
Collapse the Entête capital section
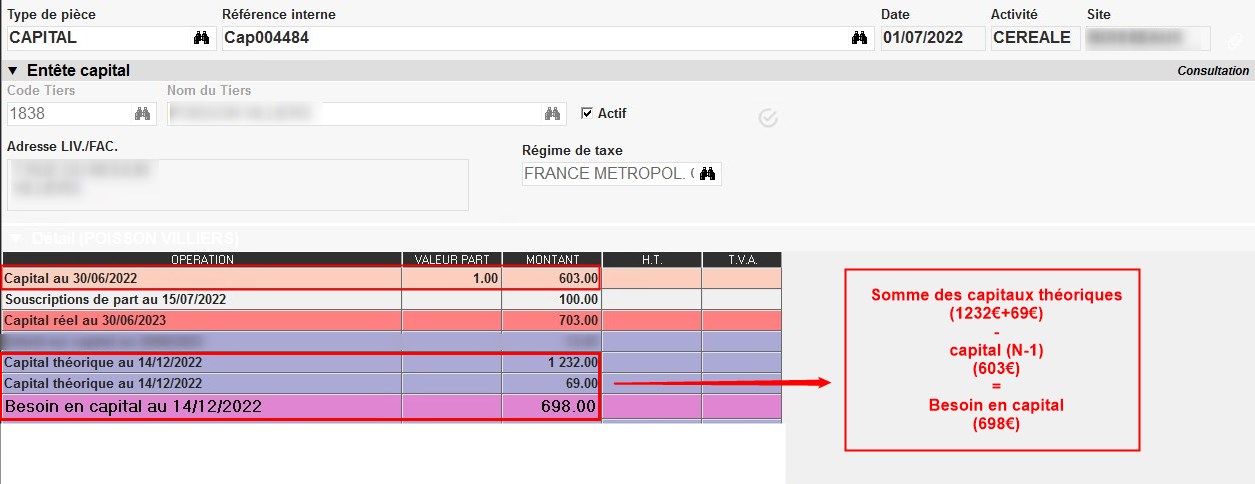click(13, 71)
